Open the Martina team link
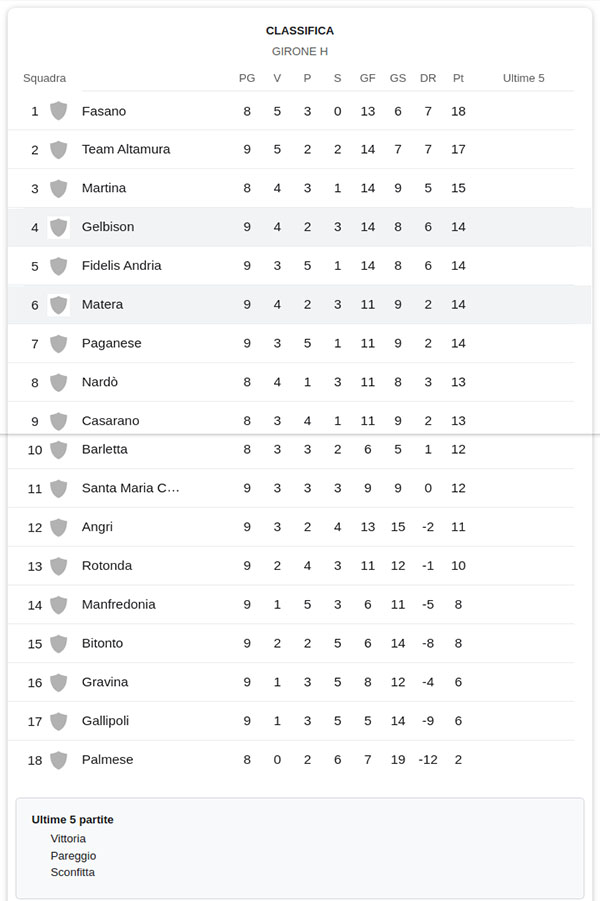The width and height of the screenshot is (600, 901). (x=103, y=188)
